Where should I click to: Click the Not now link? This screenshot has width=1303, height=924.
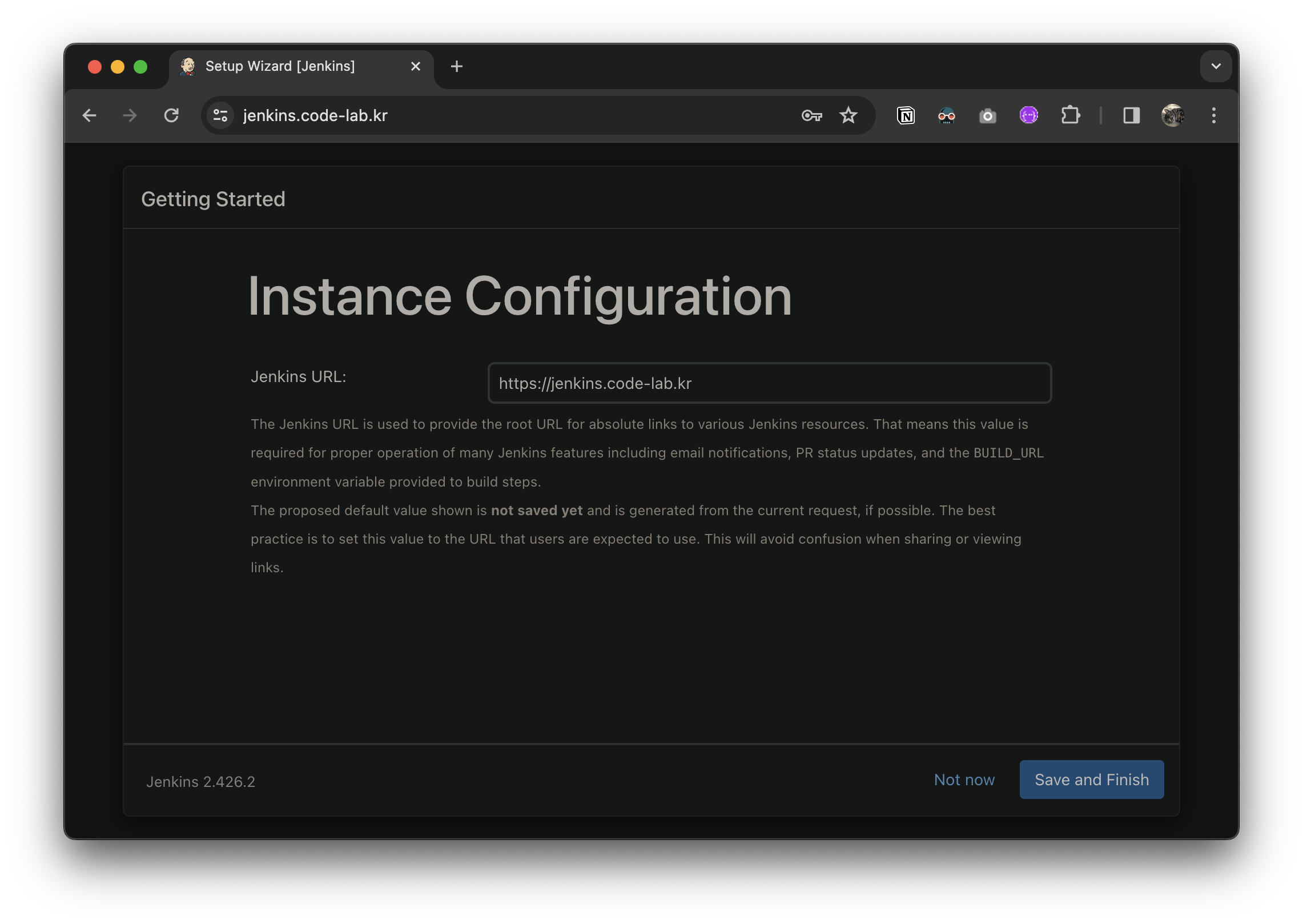coord(964,780)
